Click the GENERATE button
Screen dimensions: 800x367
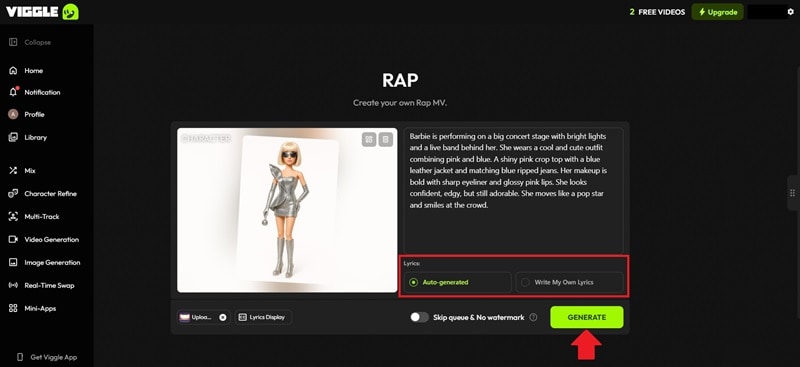[x=587, y=317]
